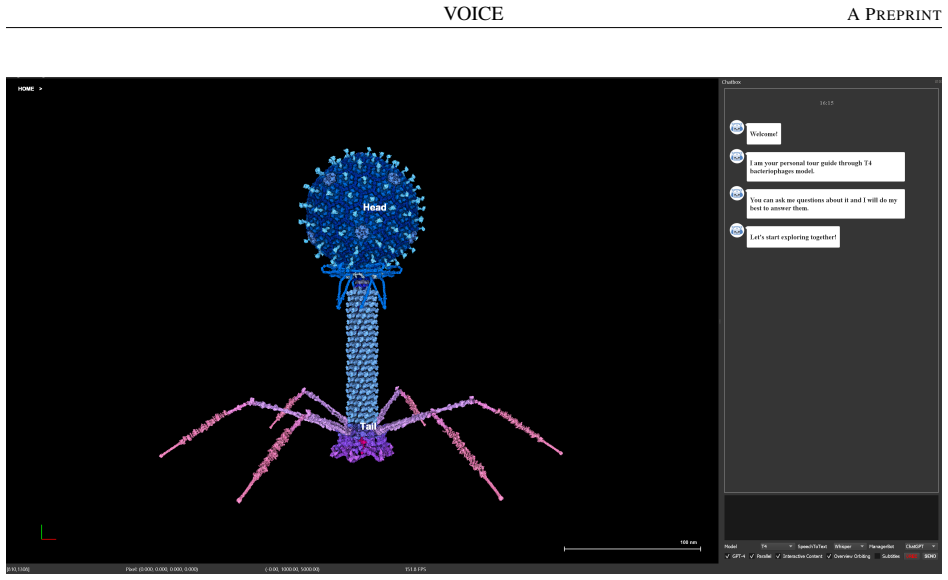Click the 'Let's start exploring together!' message

pyautogui.click(x=793, y=237)
